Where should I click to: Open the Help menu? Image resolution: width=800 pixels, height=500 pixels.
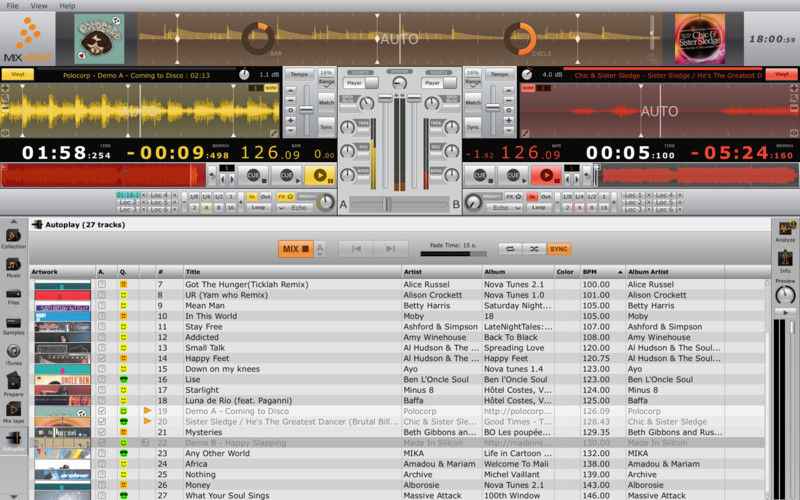coord(67,6)
